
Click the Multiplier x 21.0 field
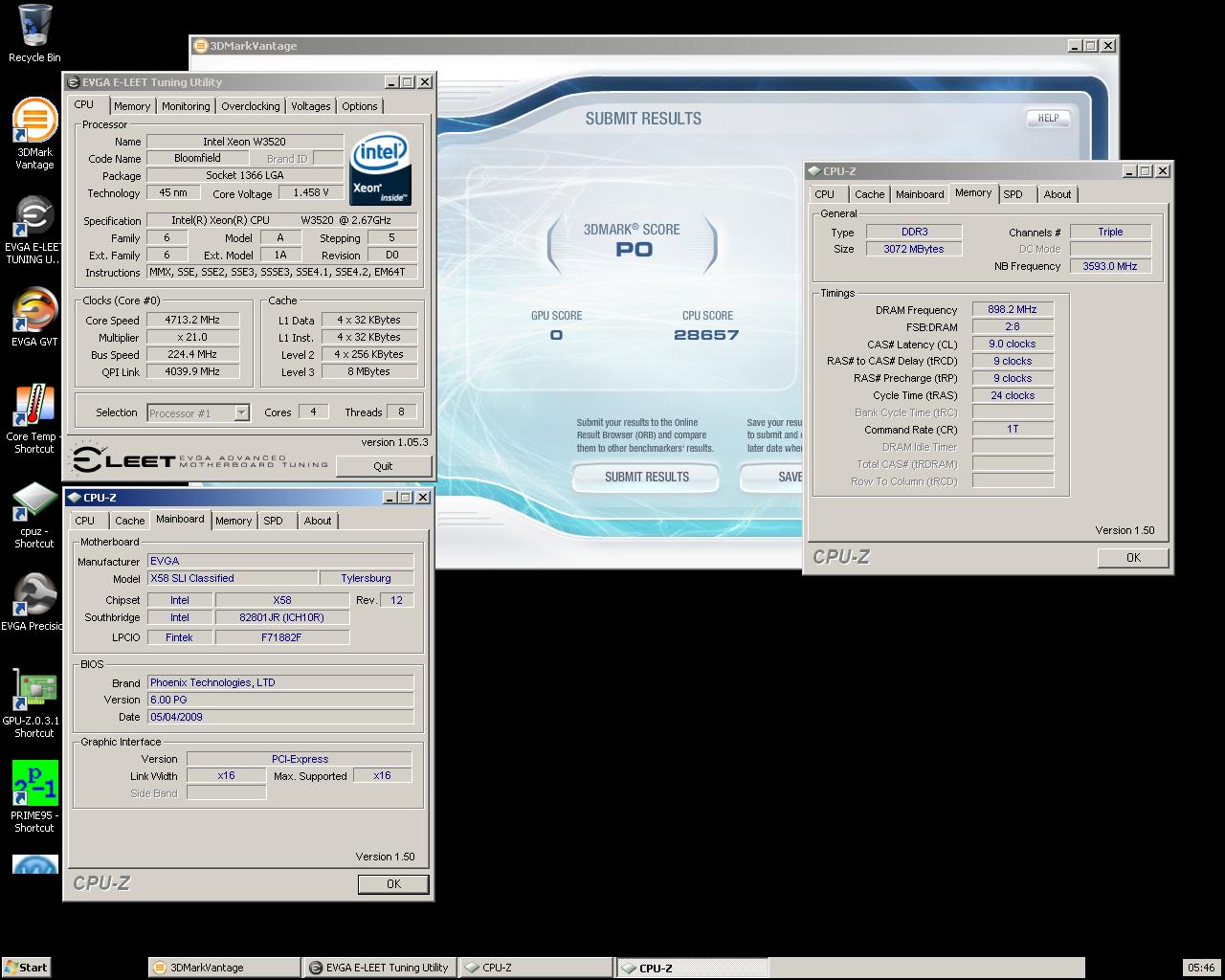click(x=192, y=337)
